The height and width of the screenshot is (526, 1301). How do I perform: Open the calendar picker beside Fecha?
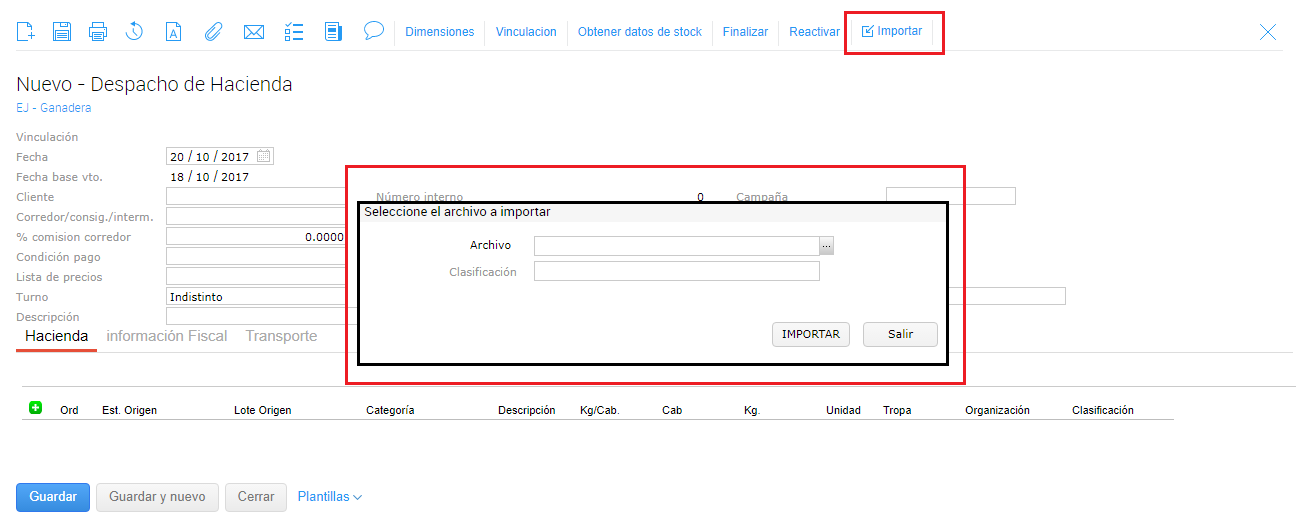pyautogui.click(x=264, y=156)
